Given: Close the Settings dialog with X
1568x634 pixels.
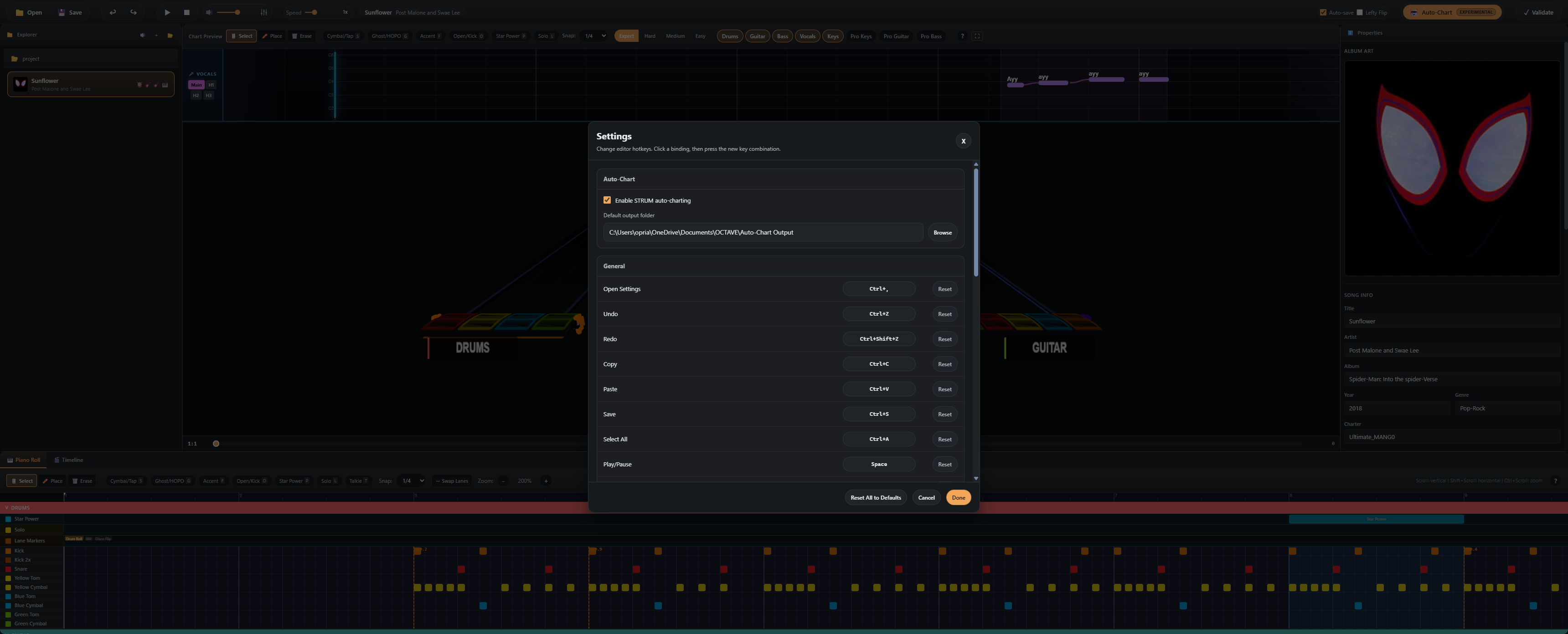Looking at the screenshot, I should pos(963,141).
